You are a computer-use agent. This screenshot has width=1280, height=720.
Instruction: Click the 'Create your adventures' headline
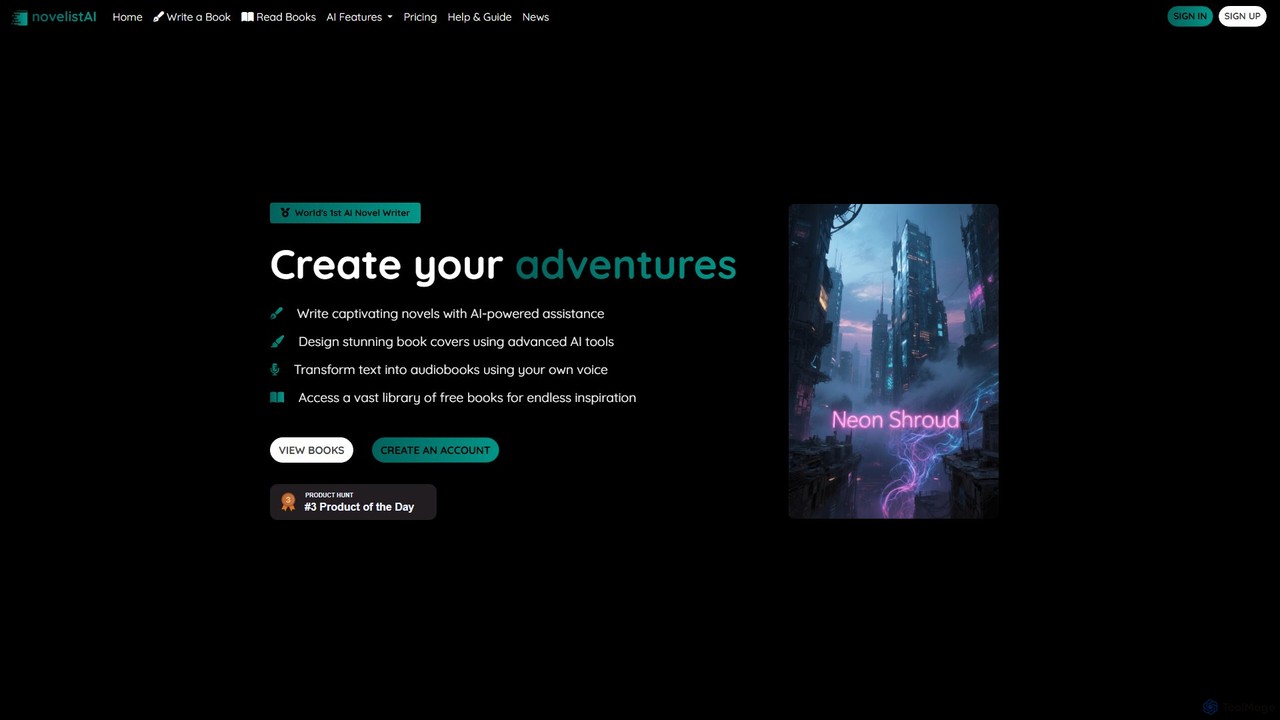(503, 264)
